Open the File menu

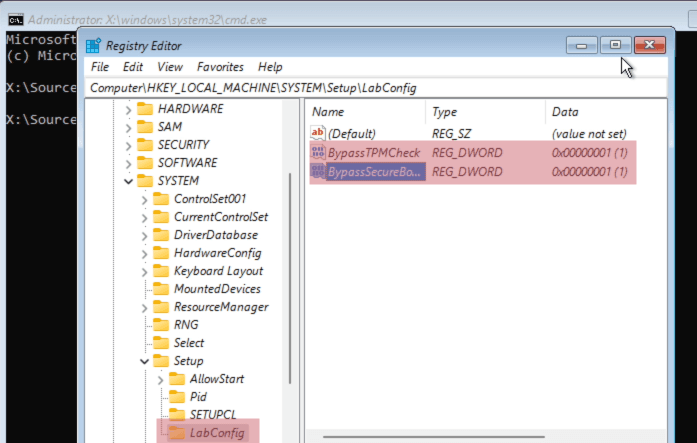tap(100, 67)
